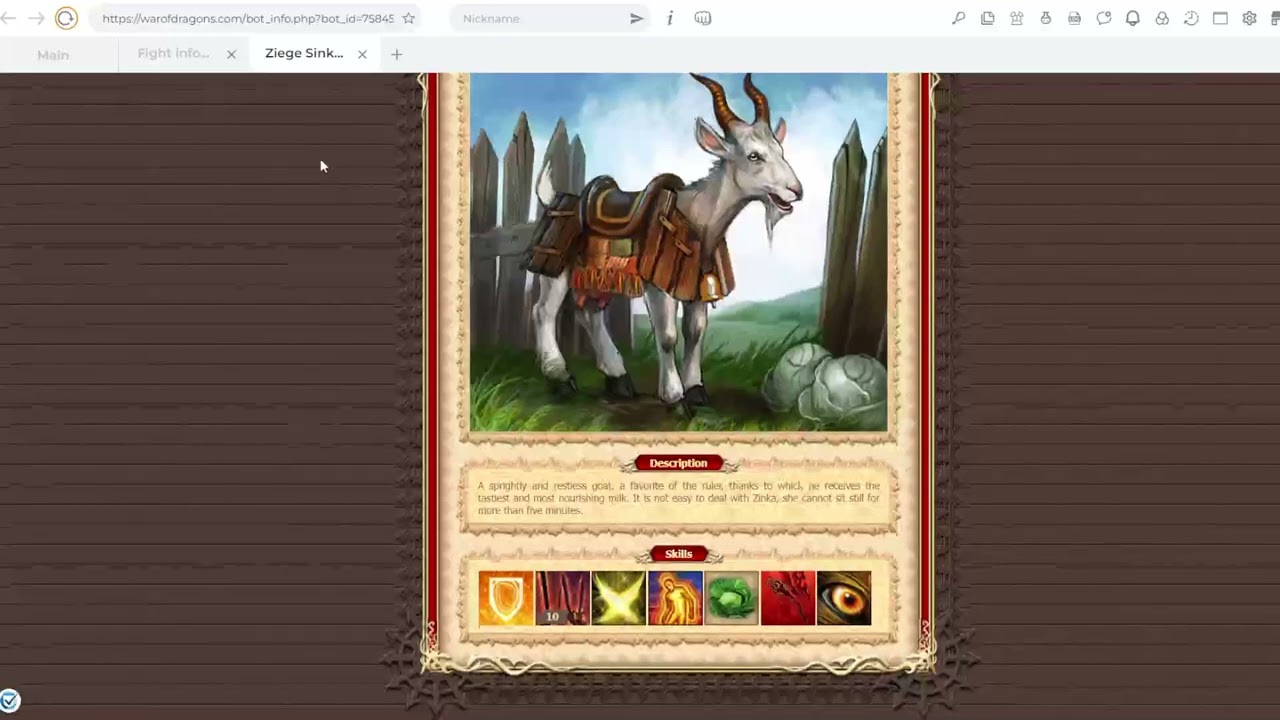
Task: Open notifications bell icon
Action: [1133, 18]
